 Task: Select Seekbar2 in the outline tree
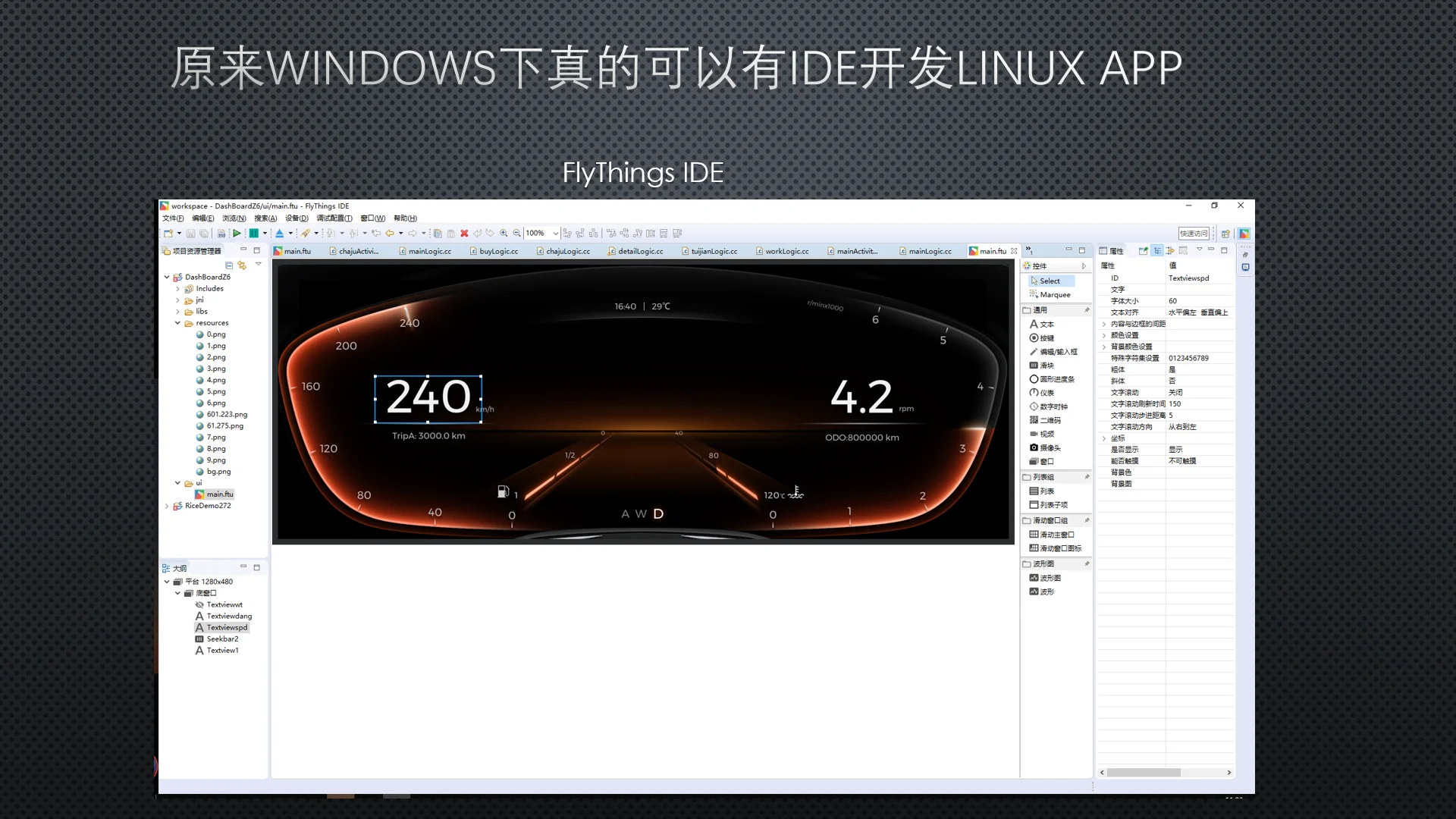pos(217,639)
